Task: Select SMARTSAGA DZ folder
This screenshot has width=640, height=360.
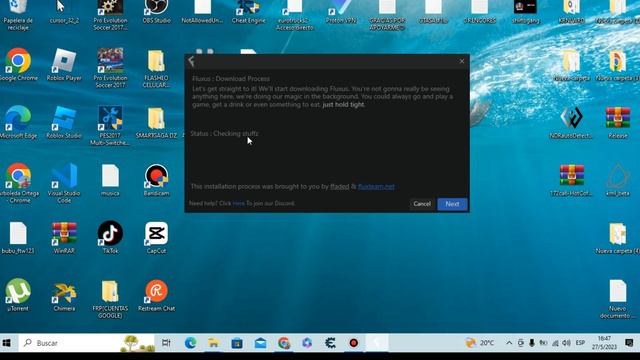Action: pyautogui.click(x=156, y=122)
